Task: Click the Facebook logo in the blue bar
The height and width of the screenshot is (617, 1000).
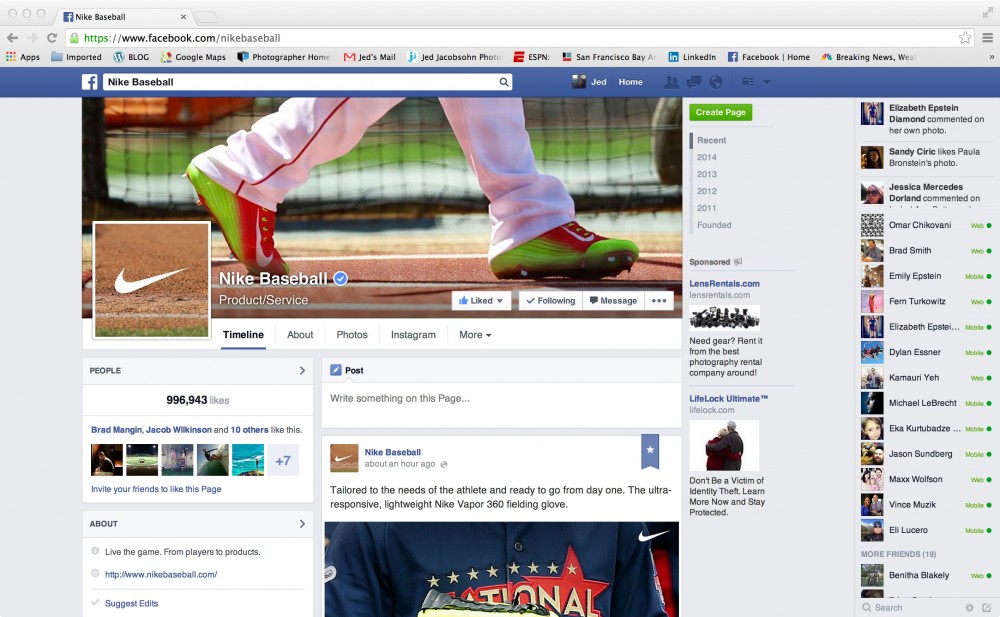Action: pyautogui.click(x=89, y=82)
